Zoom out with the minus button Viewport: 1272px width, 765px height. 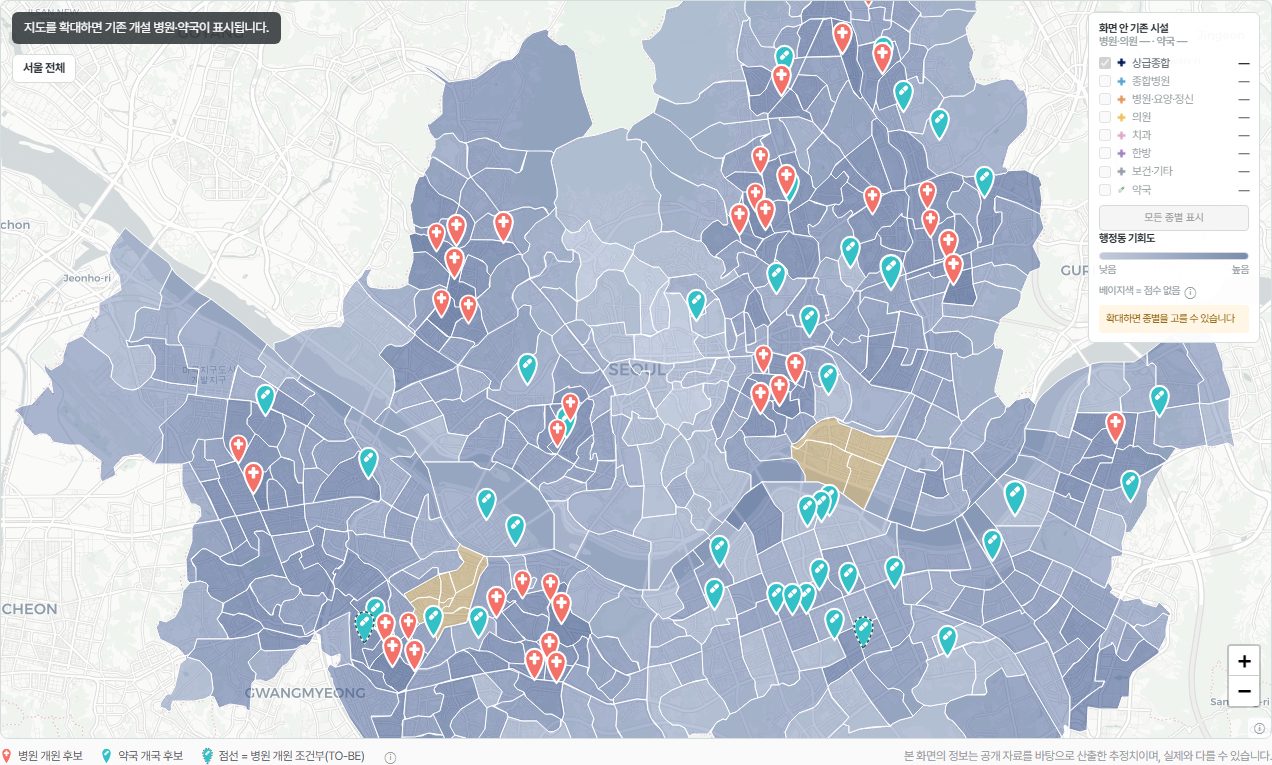(x=1244, y=691)
